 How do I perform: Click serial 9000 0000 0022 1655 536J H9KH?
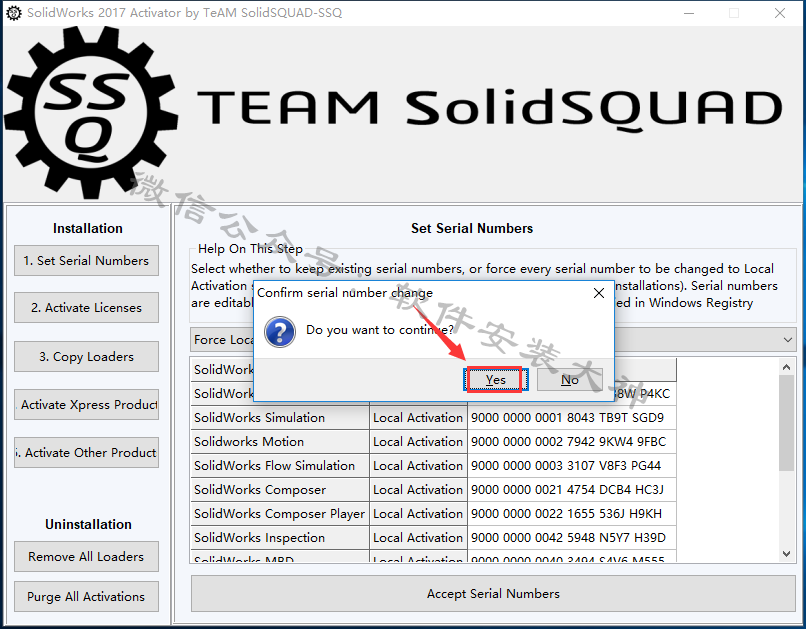coord(572,513)
